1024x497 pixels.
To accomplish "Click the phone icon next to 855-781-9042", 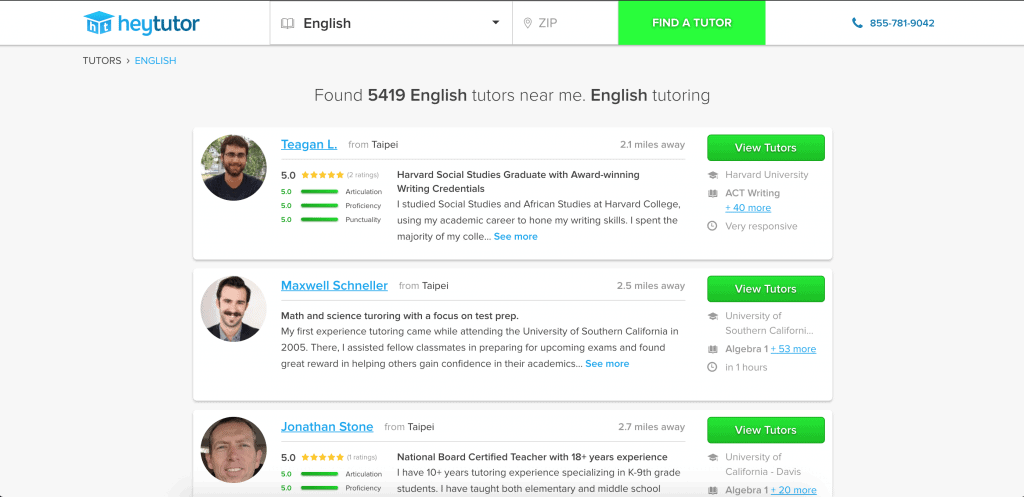I will click(857, 23).
